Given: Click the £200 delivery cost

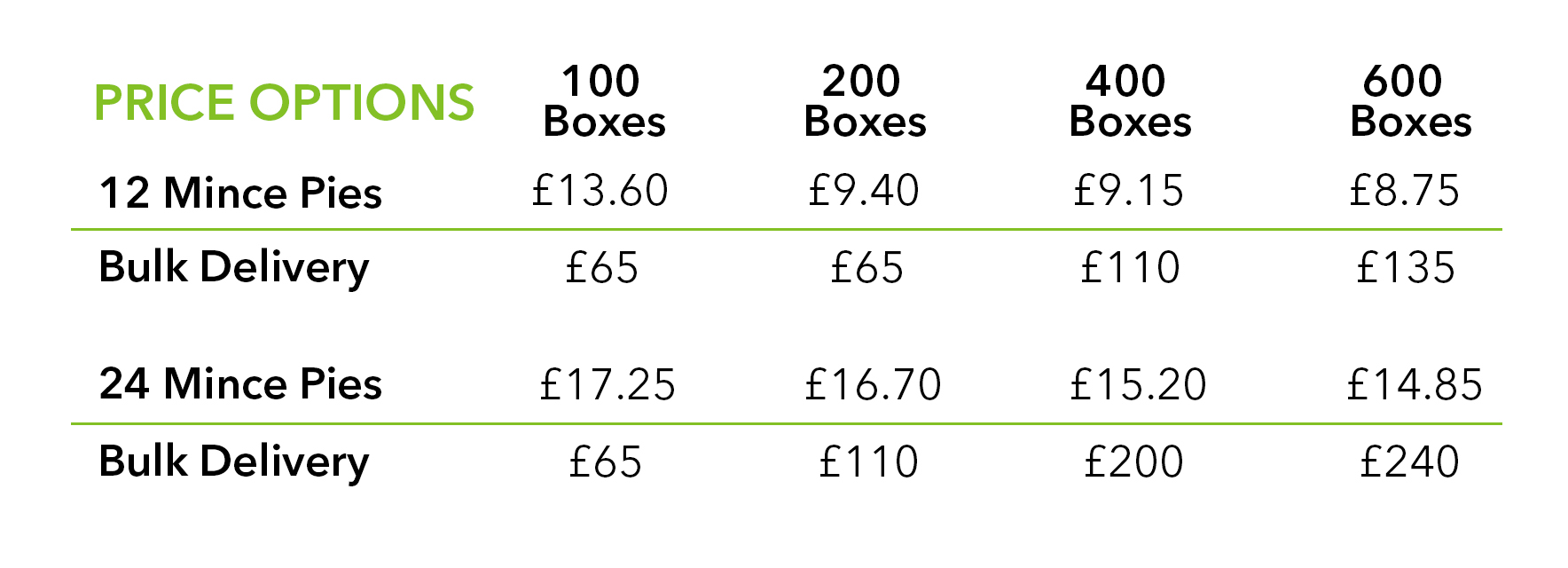Looking at the screenshot, I should click(1133, 462).
